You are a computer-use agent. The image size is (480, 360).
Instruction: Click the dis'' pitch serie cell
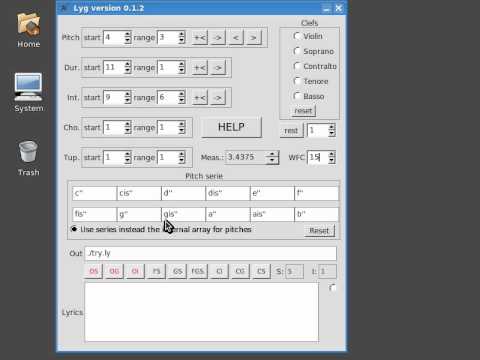click(228, 193)
